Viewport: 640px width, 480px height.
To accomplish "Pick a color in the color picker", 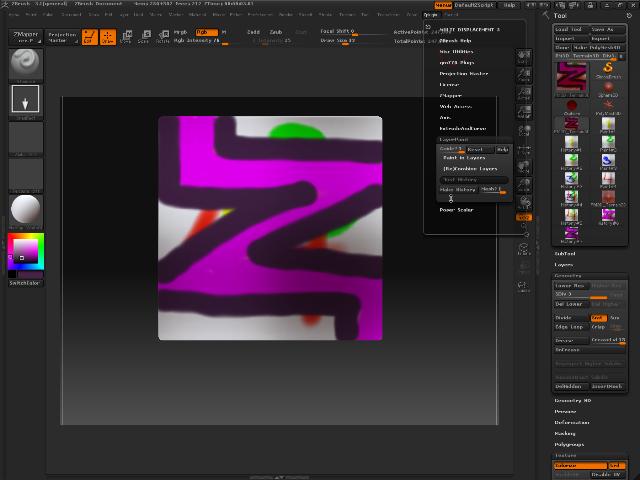I will [24, 251].
